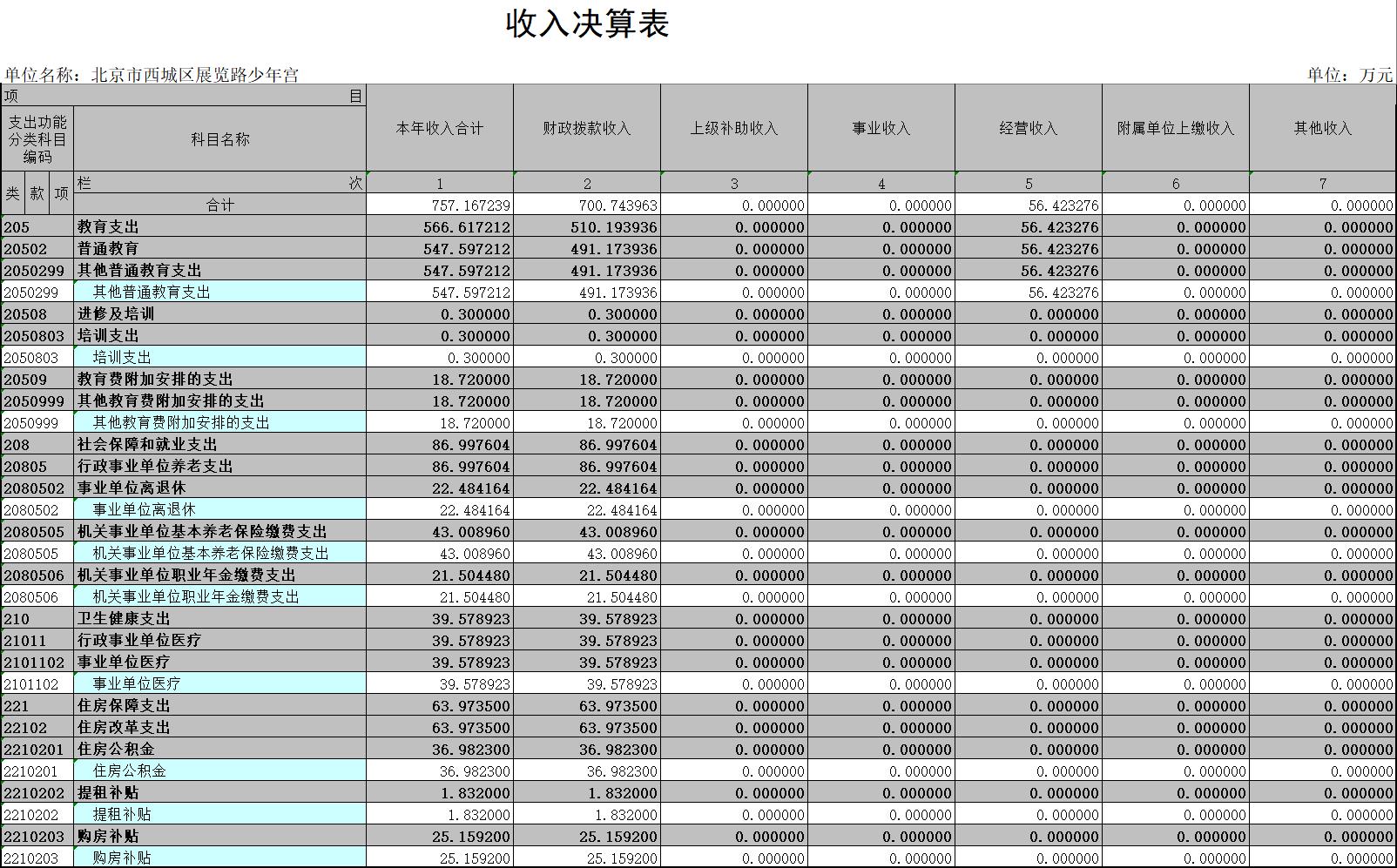Select the 住房保障支出 name cell
This screenshot has height=868, width=1397.
click(x=220, y=705)
